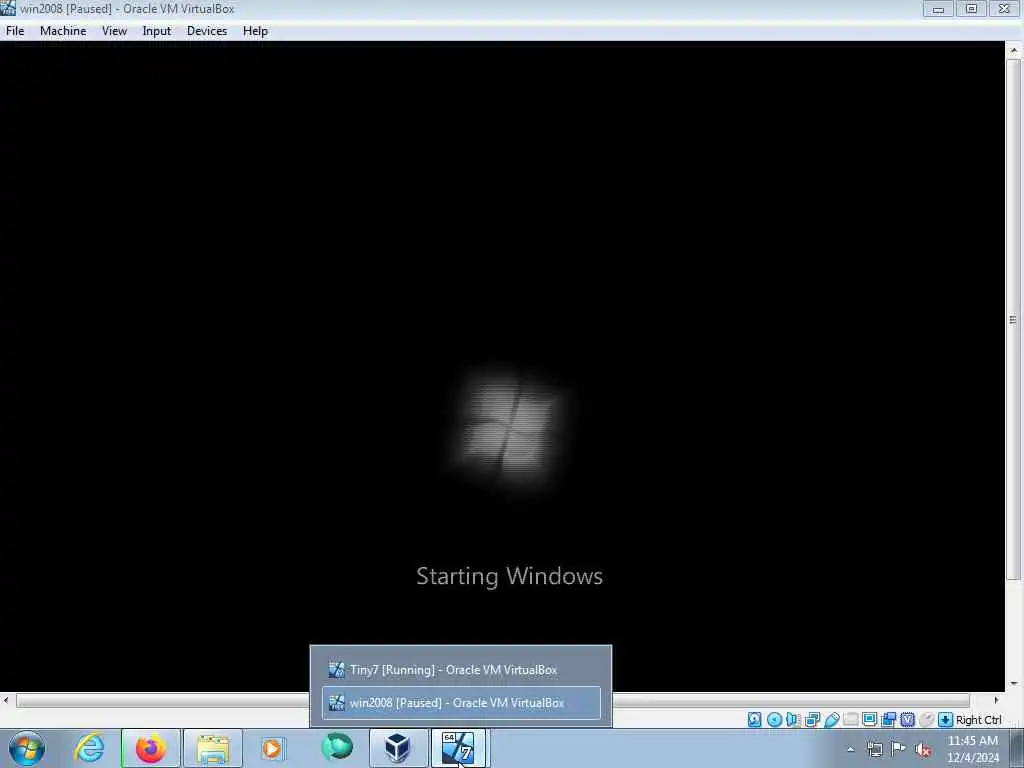Open Firefox from the taskbar
Viewport: 1024px width, 768px height.
151,748
